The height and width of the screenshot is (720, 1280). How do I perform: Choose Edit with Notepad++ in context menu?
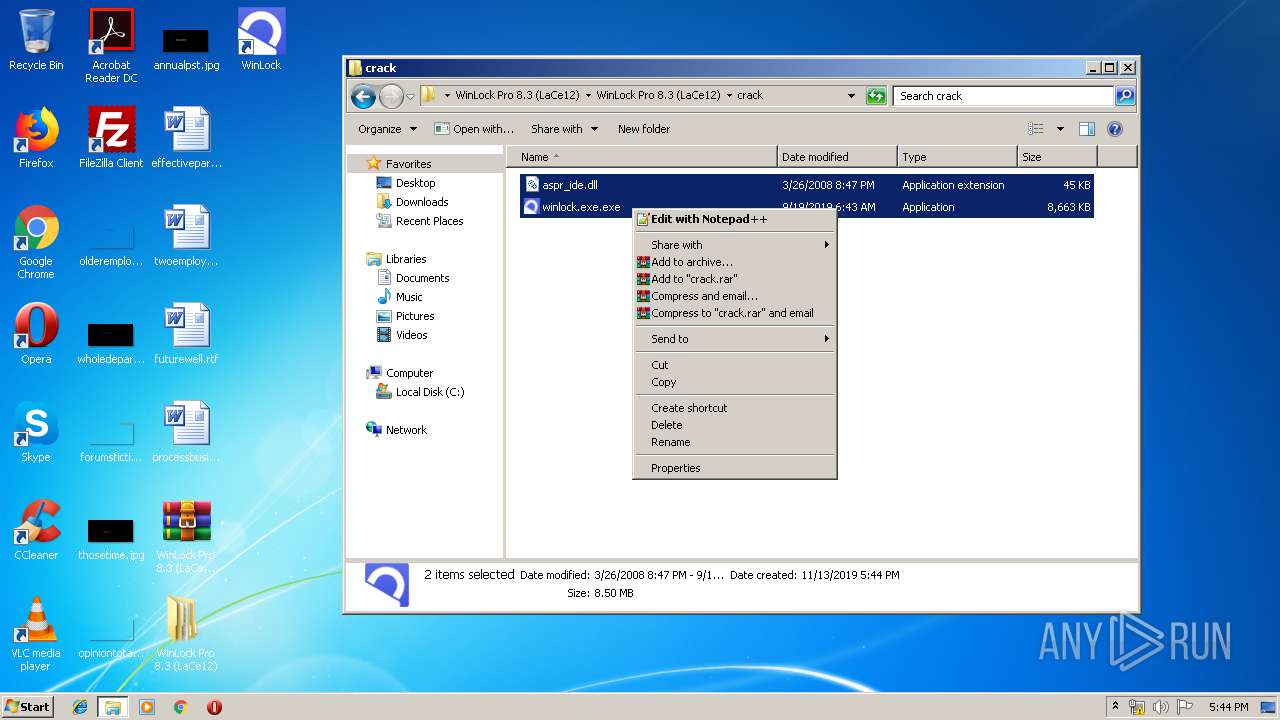(735, 219)
